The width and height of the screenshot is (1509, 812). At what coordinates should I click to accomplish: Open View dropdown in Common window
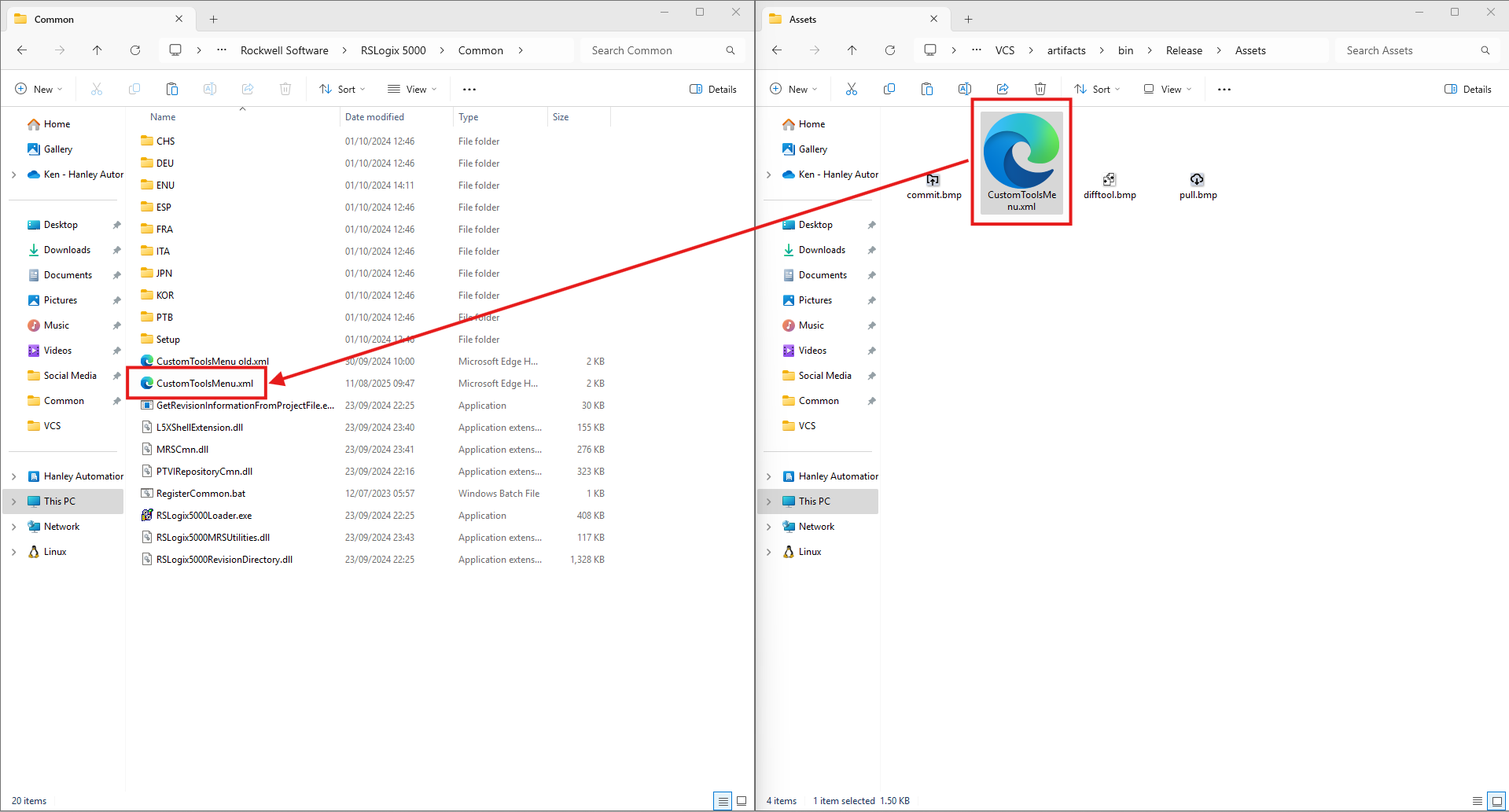point(412,89)
